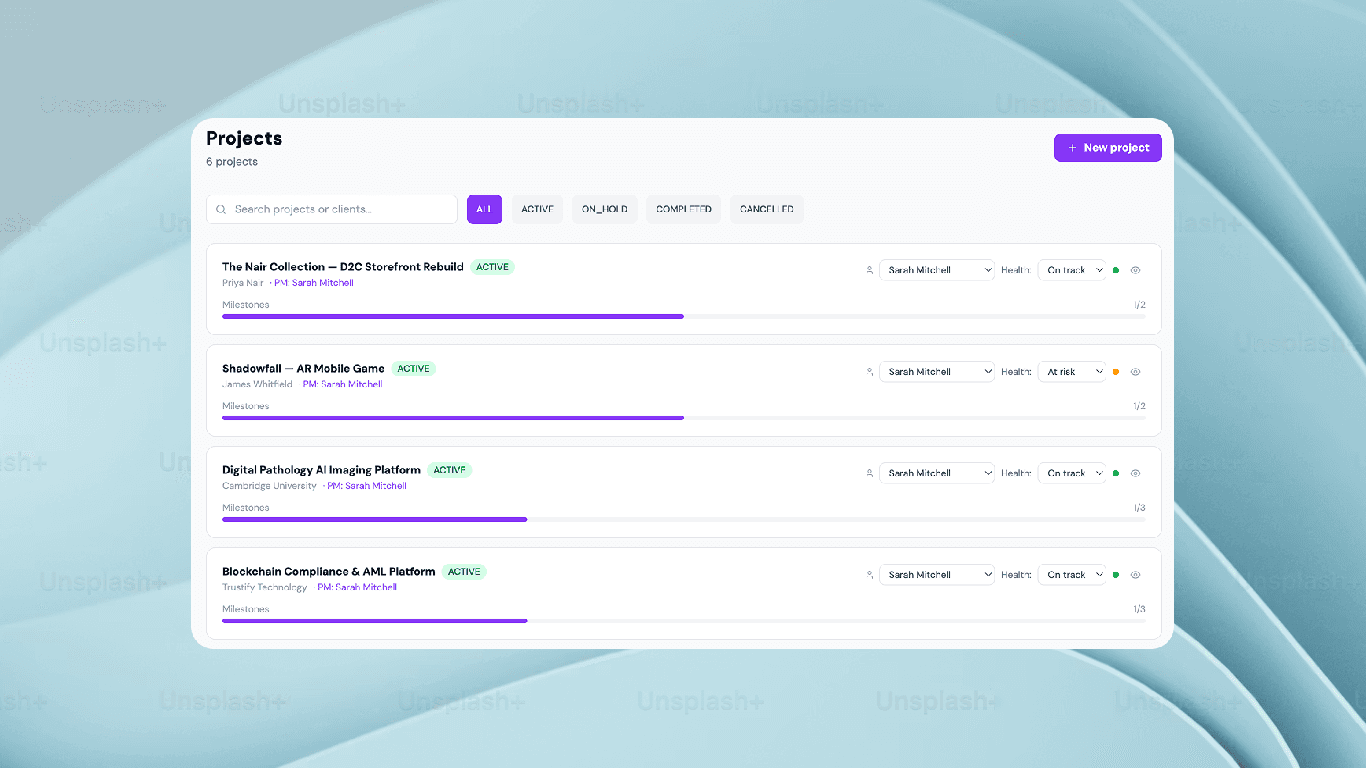
Task: Click client name Priya Nair
Action: [243, 283]
